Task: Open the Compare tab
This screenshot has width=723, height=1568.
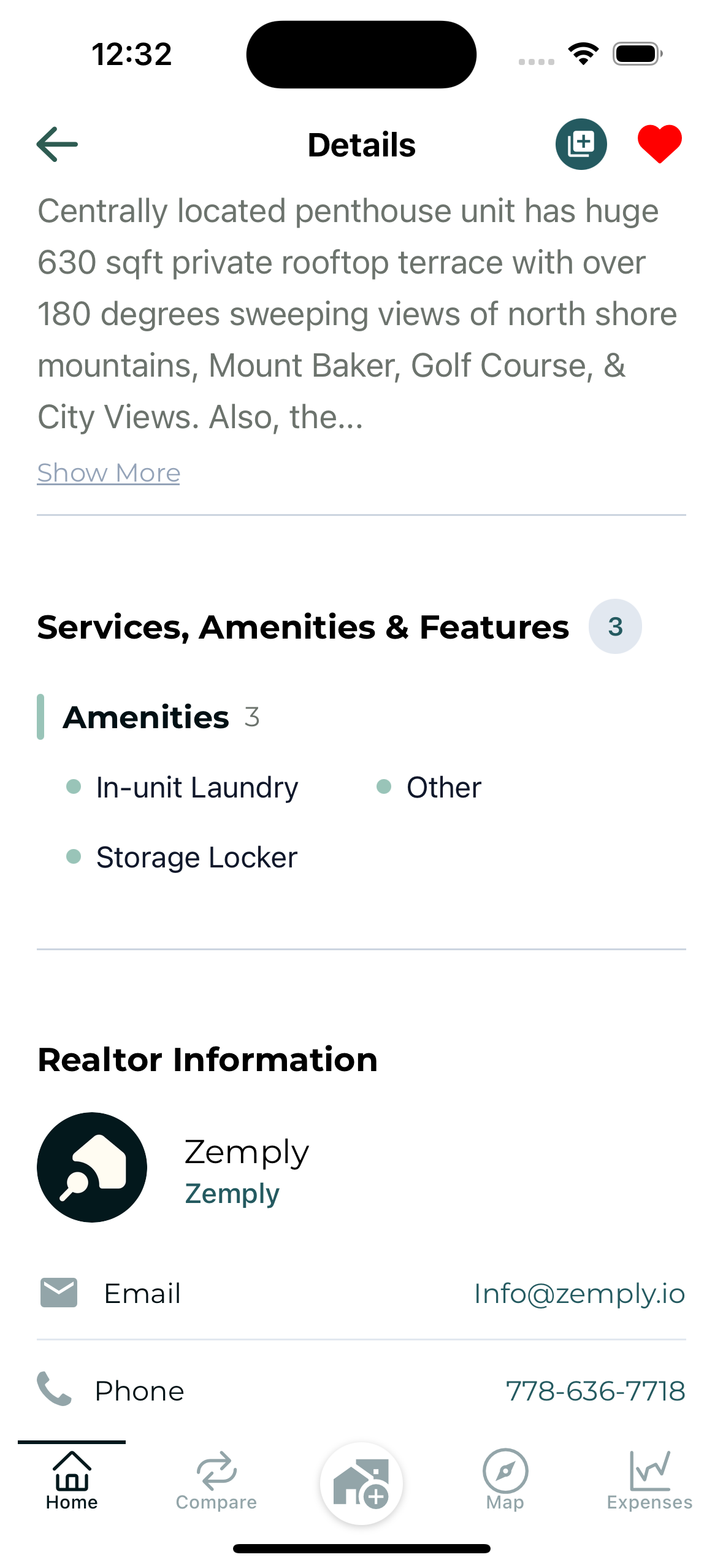Action: (x=216, y=1480)
